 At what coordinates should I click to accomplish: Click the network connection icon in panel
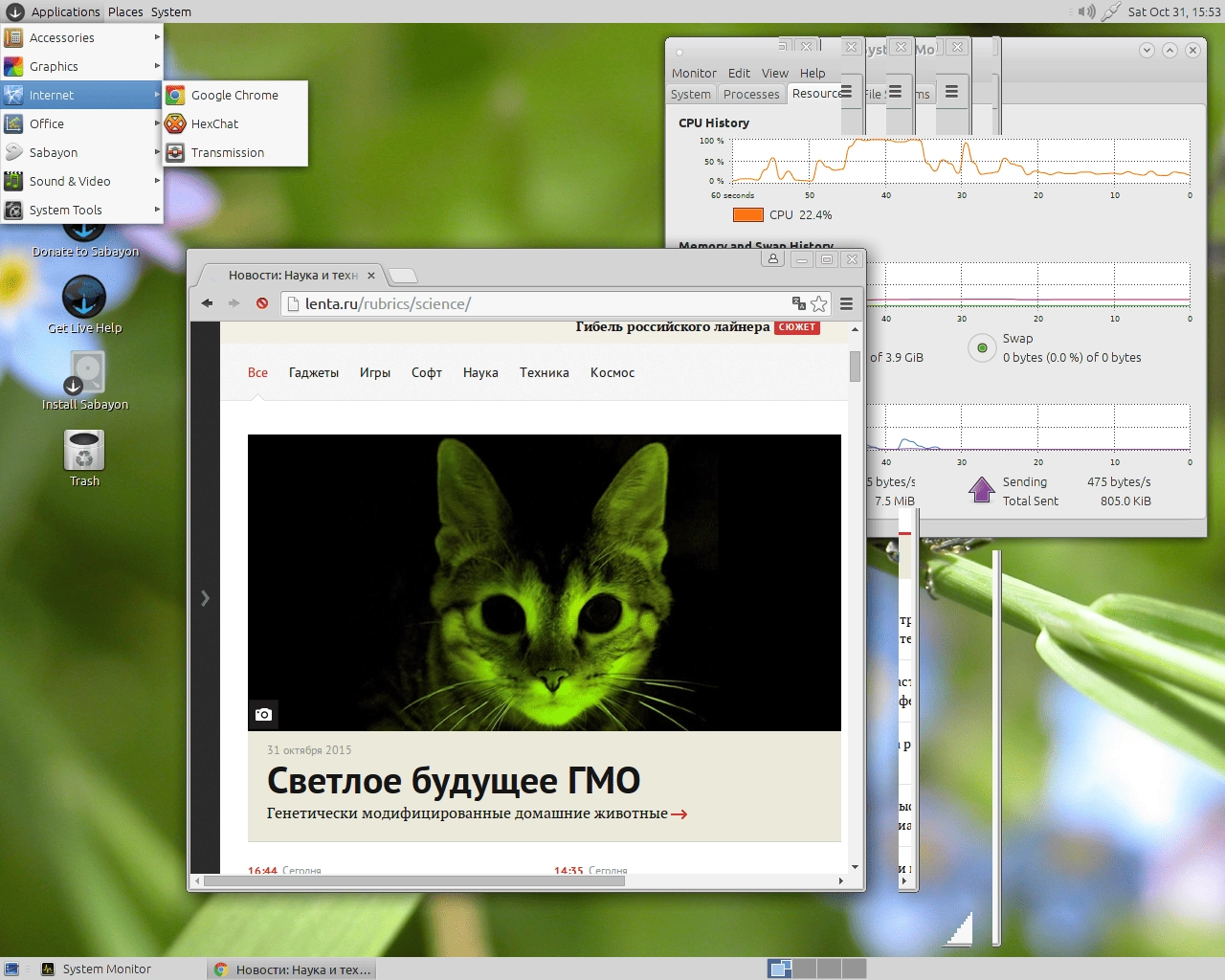[x=1111, y=11]
